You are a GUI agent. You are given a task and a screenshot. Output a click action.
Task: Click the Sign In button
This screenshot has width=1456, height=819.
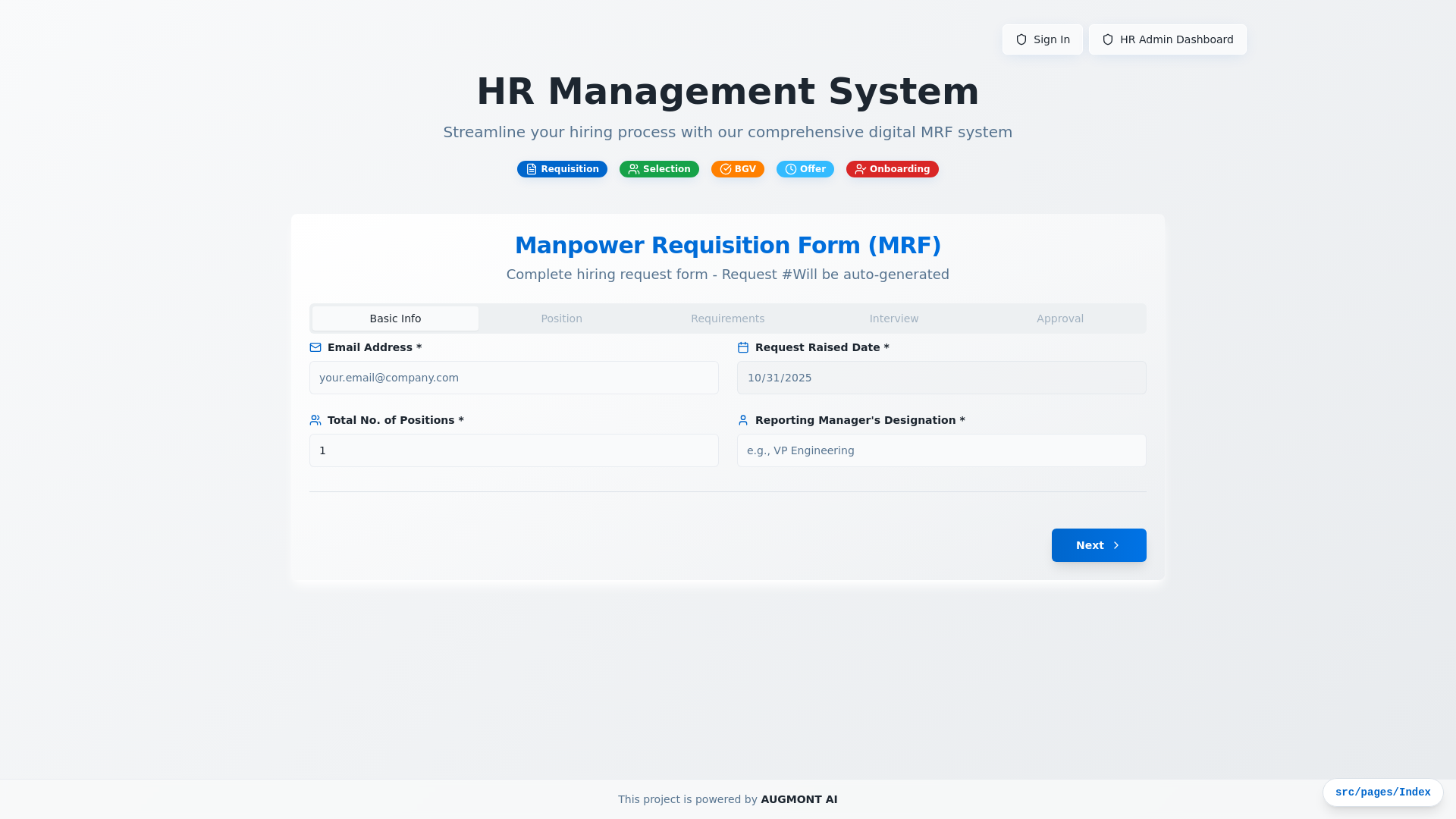[x=1043, y=39]
